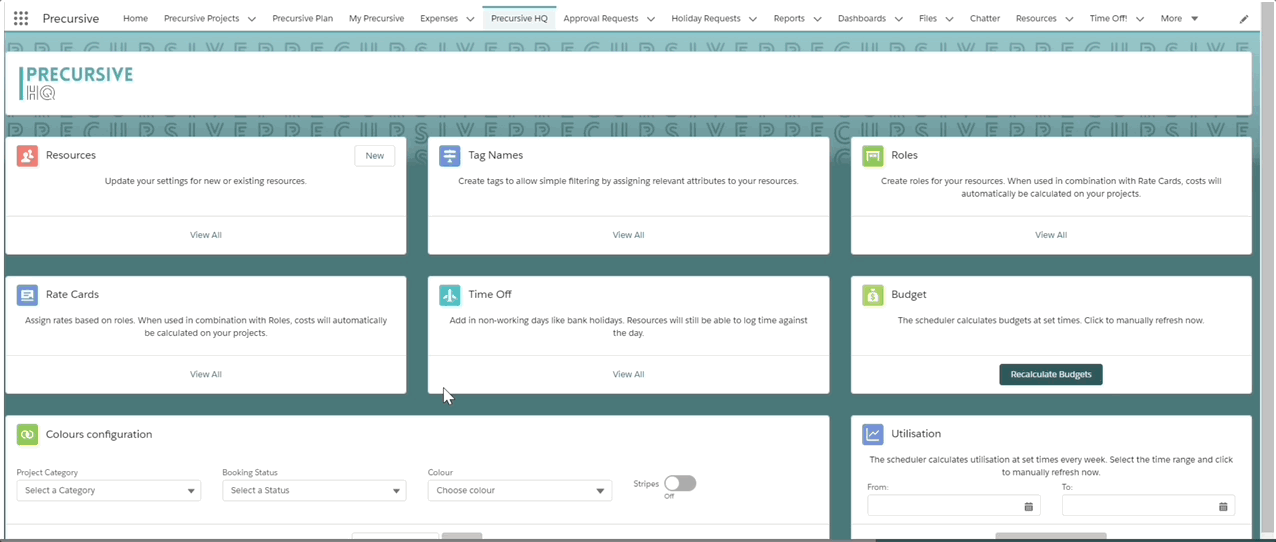Click the Resources card icon
The image size is (1276, 542).
(x=28, y=156)
